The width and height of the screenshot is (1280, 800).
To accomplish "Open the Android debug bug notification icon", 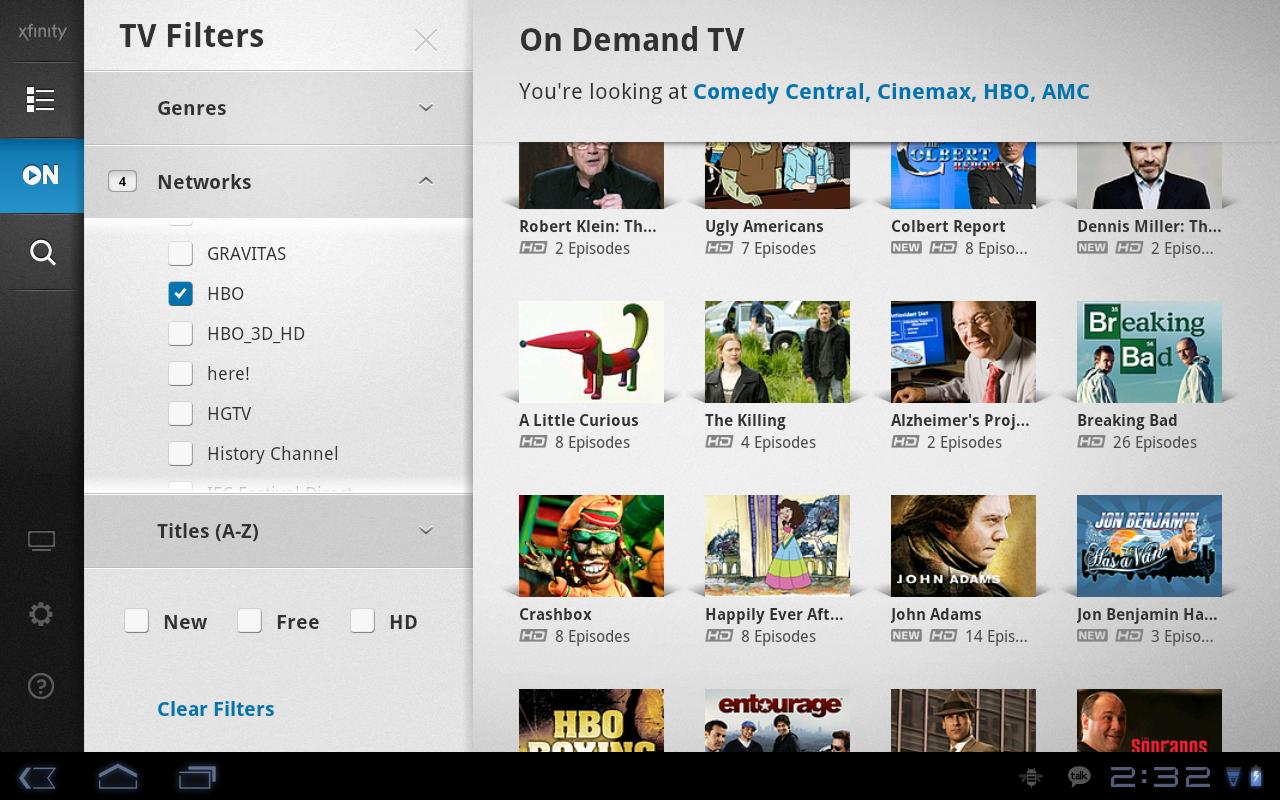I will pos(1031,777).
